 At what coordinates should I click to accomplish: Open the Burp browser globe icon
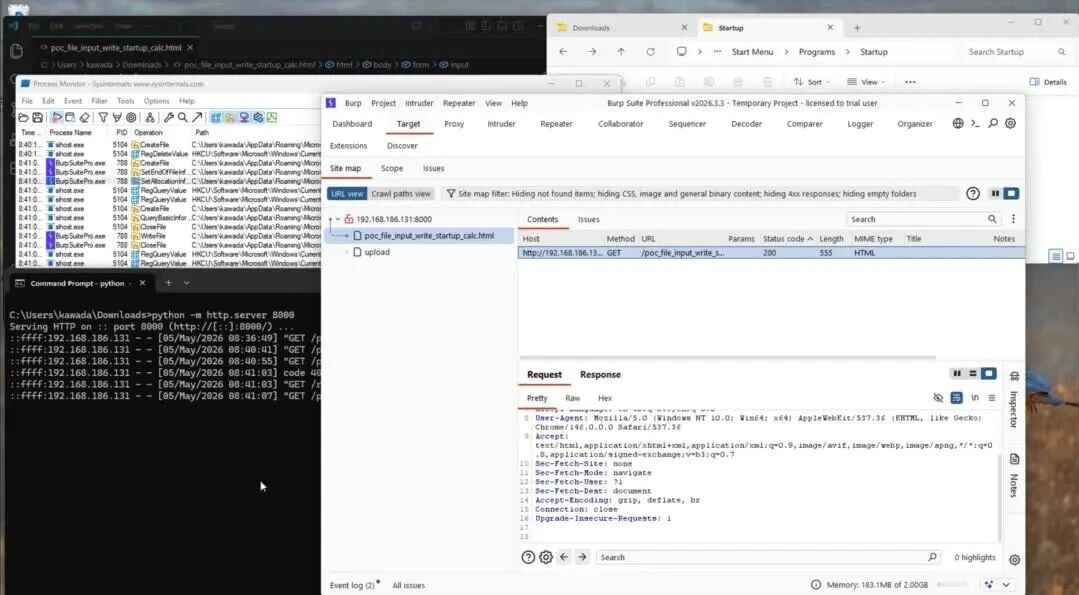tap(958, 123)
